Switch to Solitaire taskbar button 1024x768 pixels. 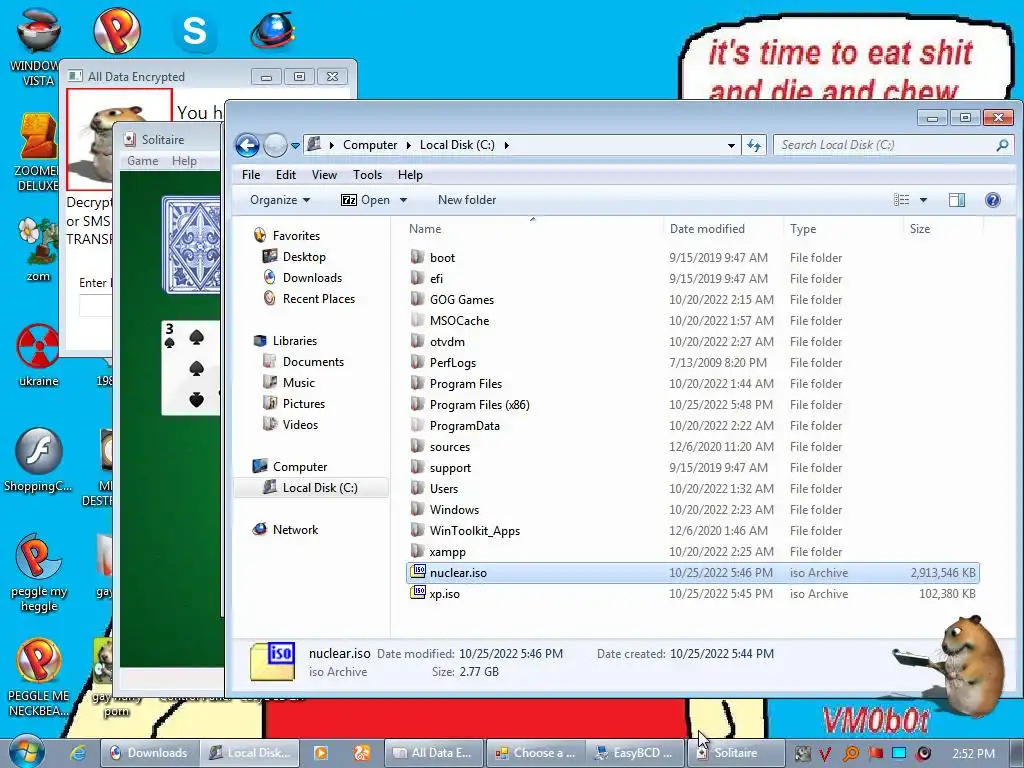(x=735, y=753)
